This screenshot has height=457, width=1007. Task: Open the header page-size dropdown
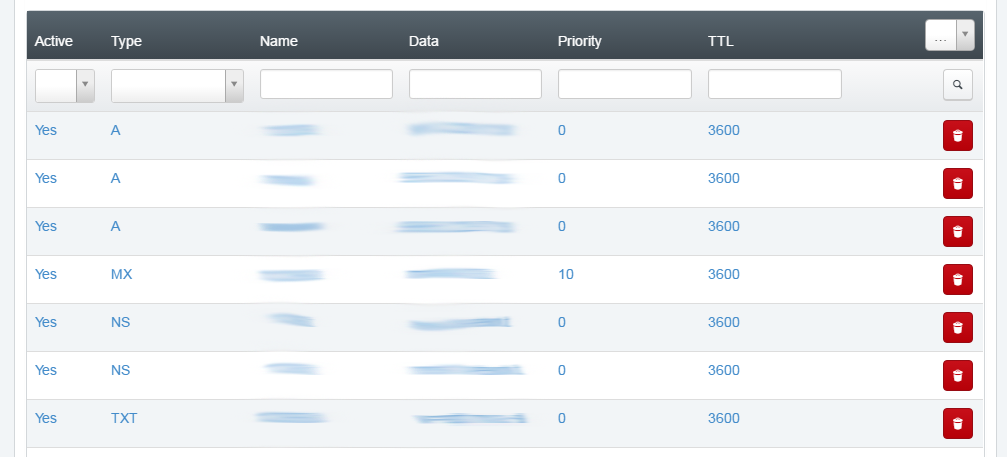pos(949,35)
